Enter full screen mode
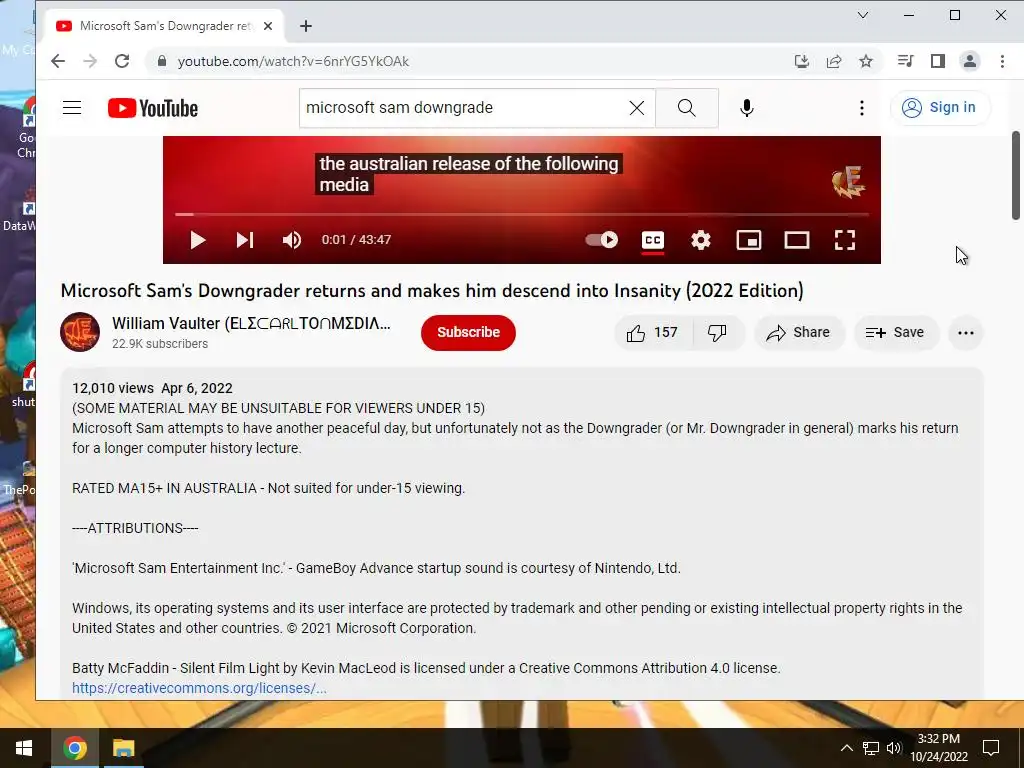This screenshot has height=768, width=1024. (x=845, y=240)
